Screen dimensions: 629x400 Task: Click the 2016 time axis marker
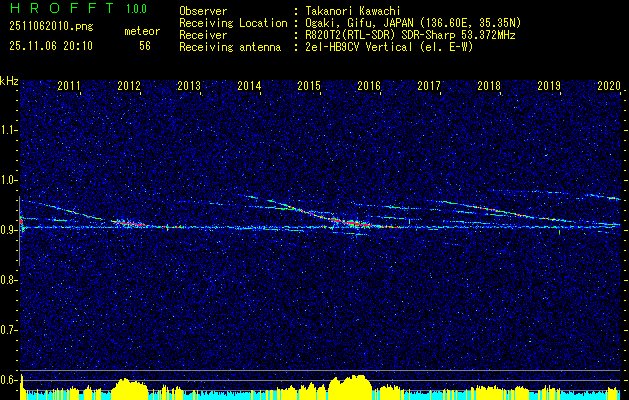pyautogui.click(x=369, y=85)
